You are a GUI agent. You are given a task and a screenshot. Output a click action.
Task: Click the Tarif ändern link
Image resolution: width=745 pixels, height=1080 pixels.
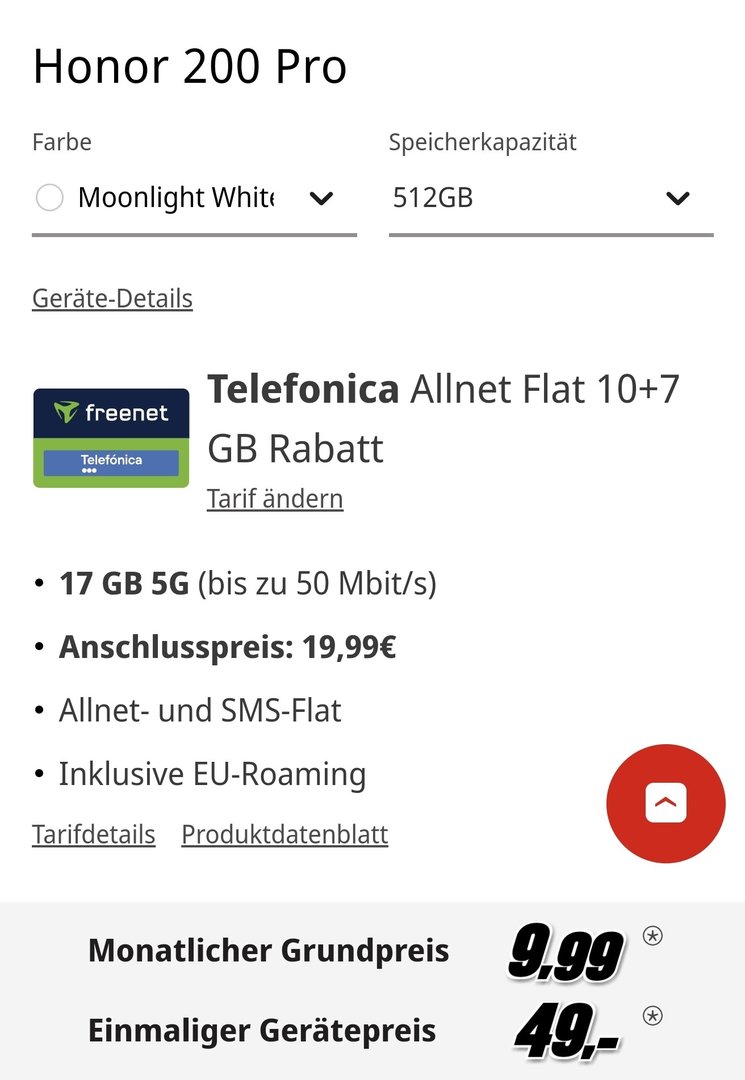tap(275, 498)
